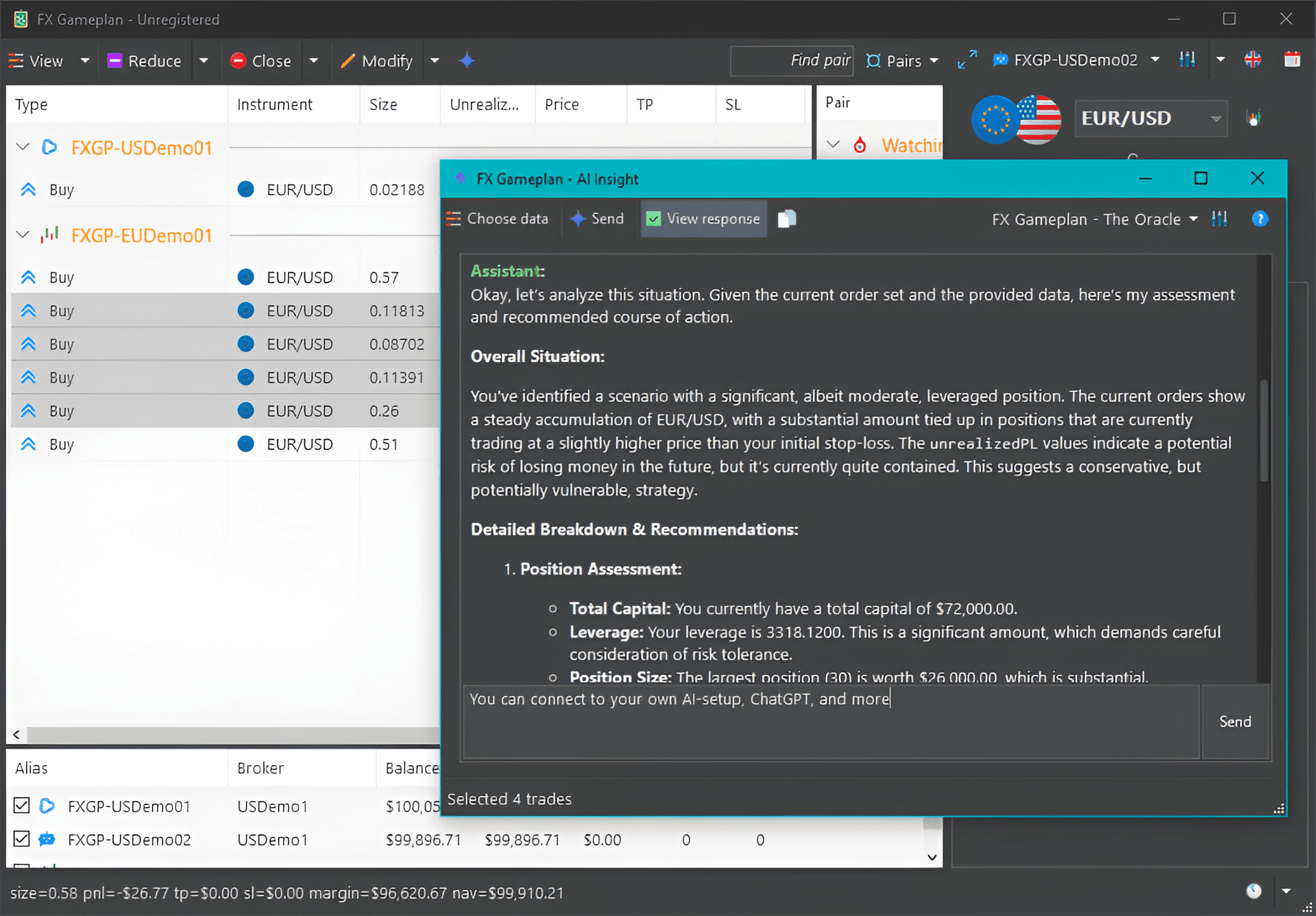The image size is (1316, 916).
Task: Click the trades list scroll left arrow
Action: tap(16, 734)
